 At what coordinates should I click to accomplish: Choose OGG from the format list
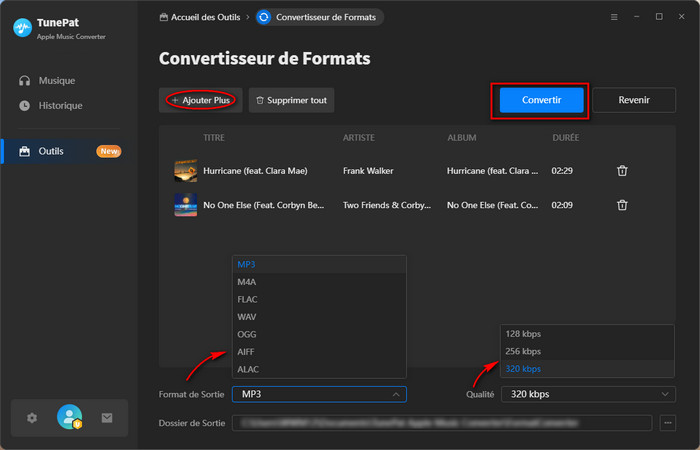coord(319,334)
